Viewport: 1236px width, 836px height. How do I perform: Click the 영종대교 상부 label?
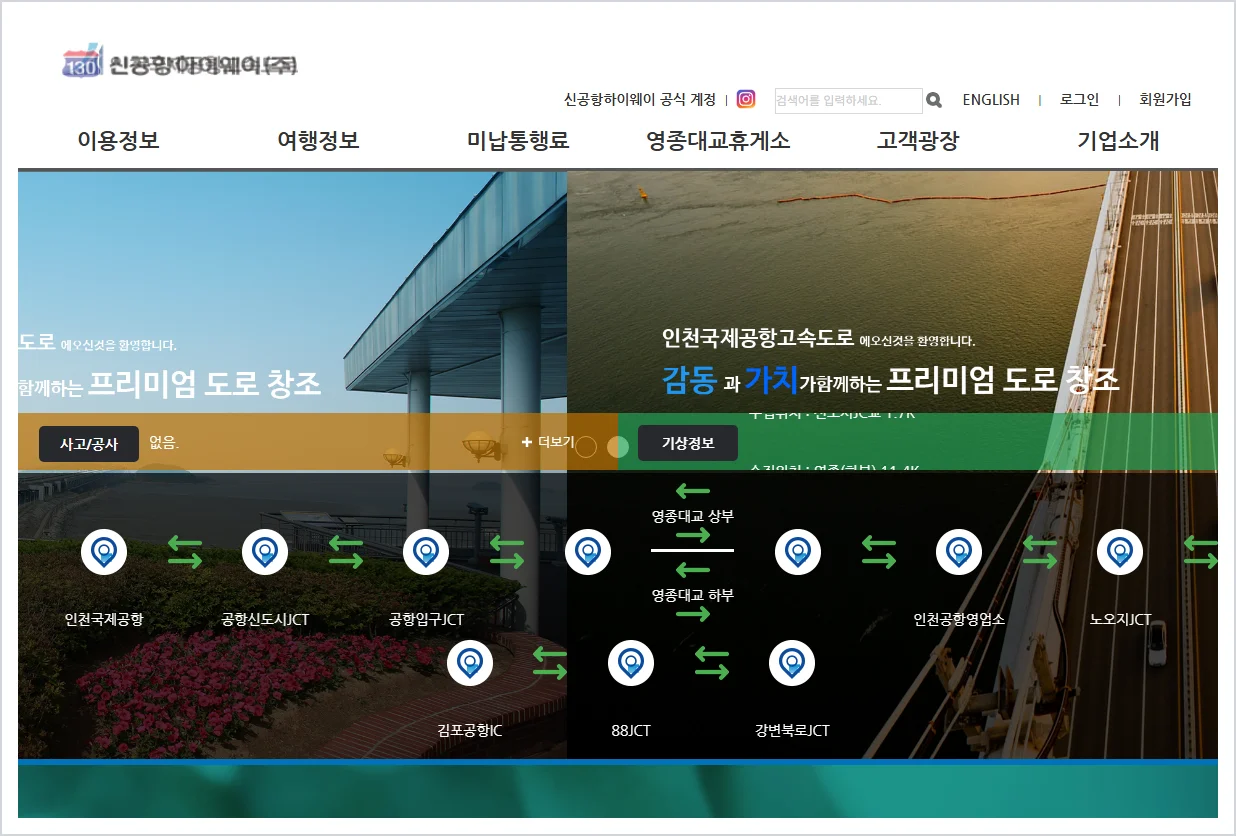pyautogui.click(x=692, y=517)
